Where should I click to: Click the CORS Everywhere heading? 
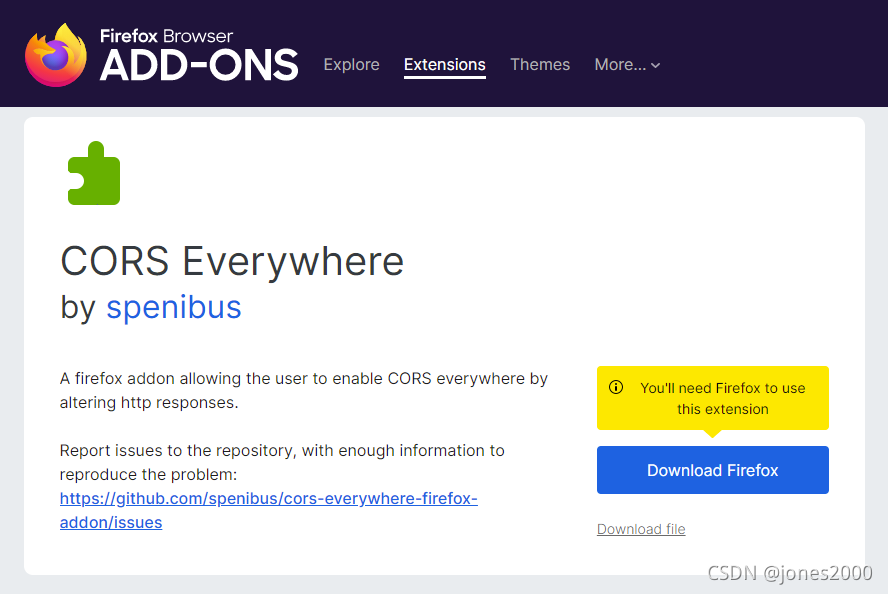click(x=232, y=261)
